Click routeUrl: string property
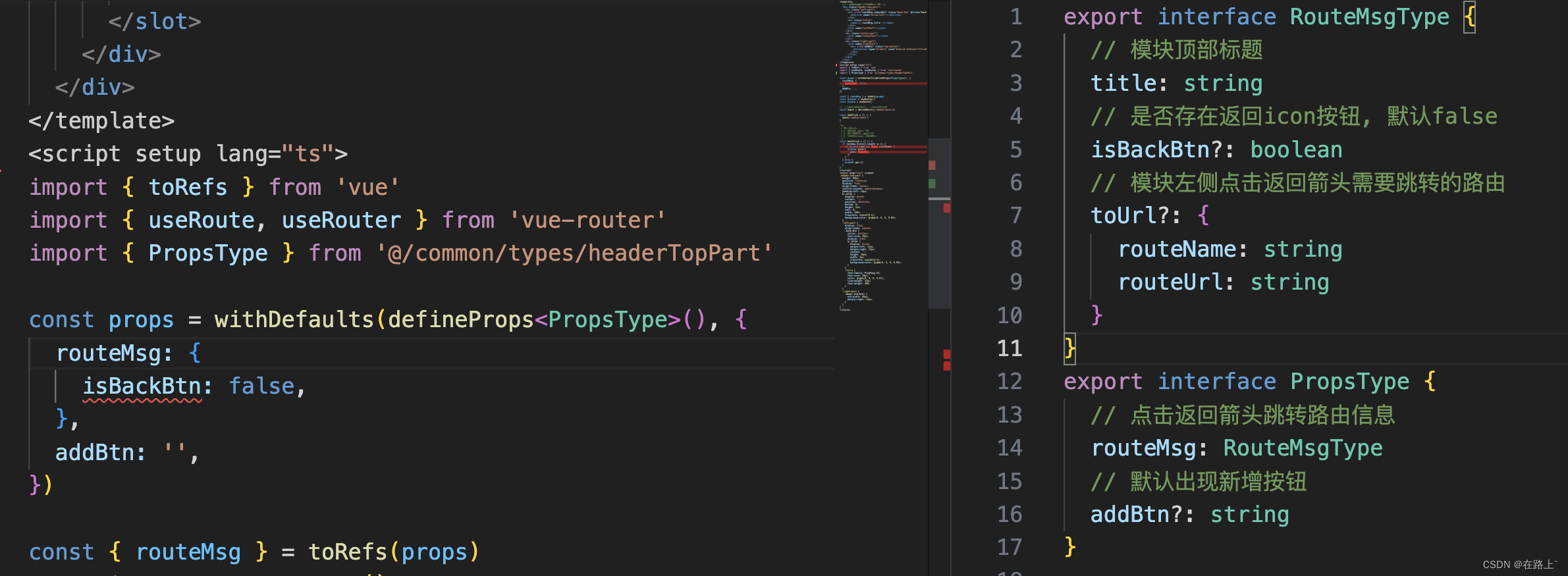This screenshot has width=1568, height=576. (x=1224, y=282)
